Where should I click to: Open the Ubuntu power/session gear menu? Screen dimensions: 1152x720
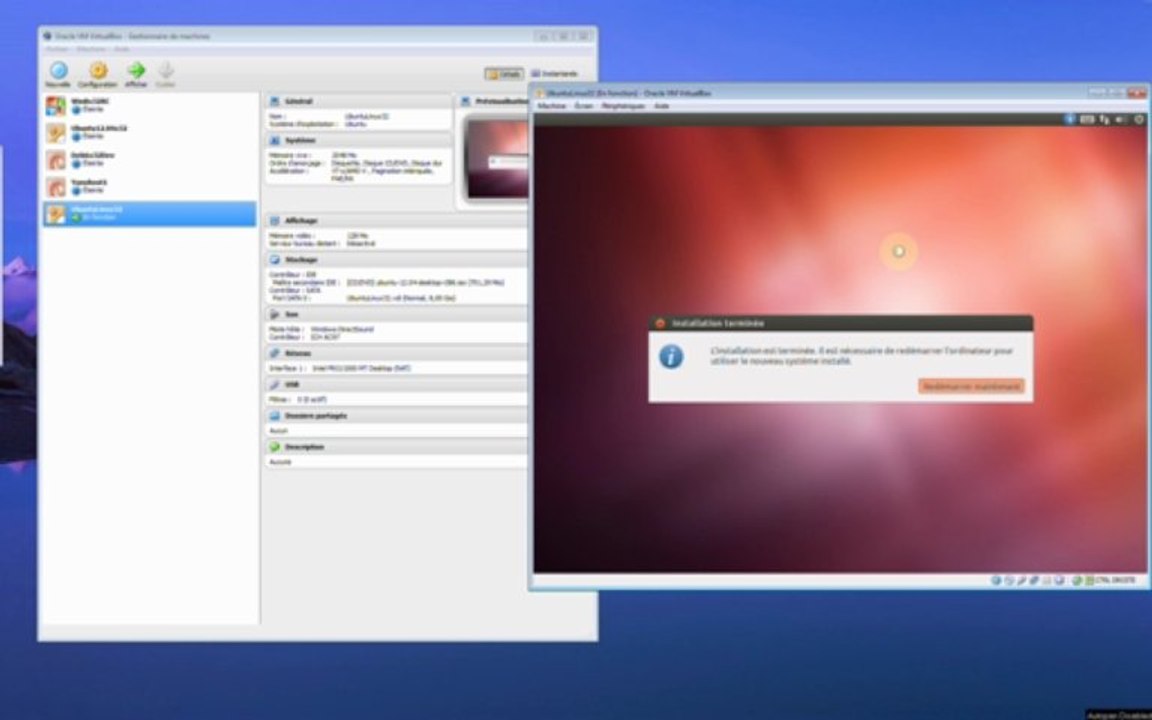point(1140,119)
